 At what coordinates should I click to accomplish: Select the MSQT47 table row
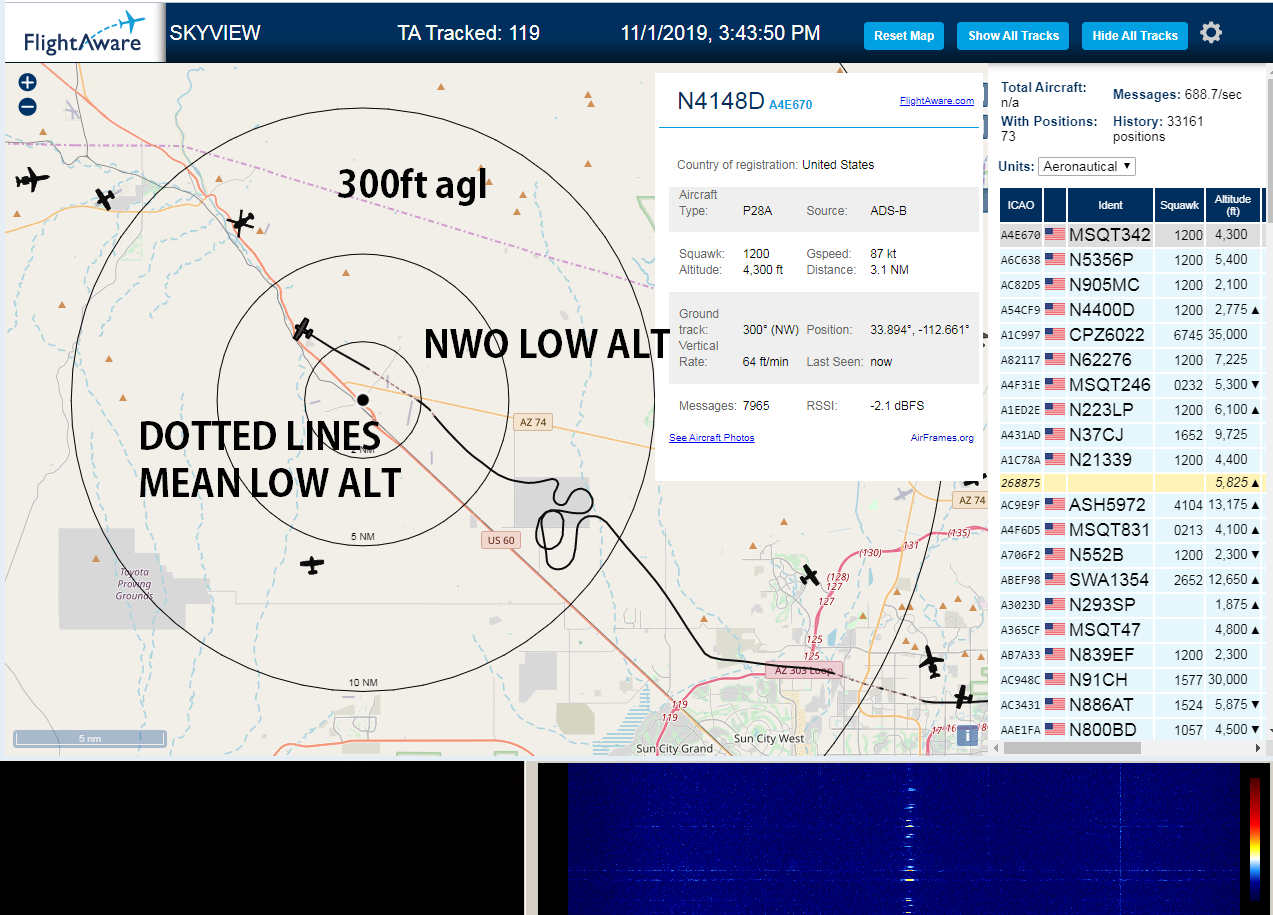[1131, 630]
